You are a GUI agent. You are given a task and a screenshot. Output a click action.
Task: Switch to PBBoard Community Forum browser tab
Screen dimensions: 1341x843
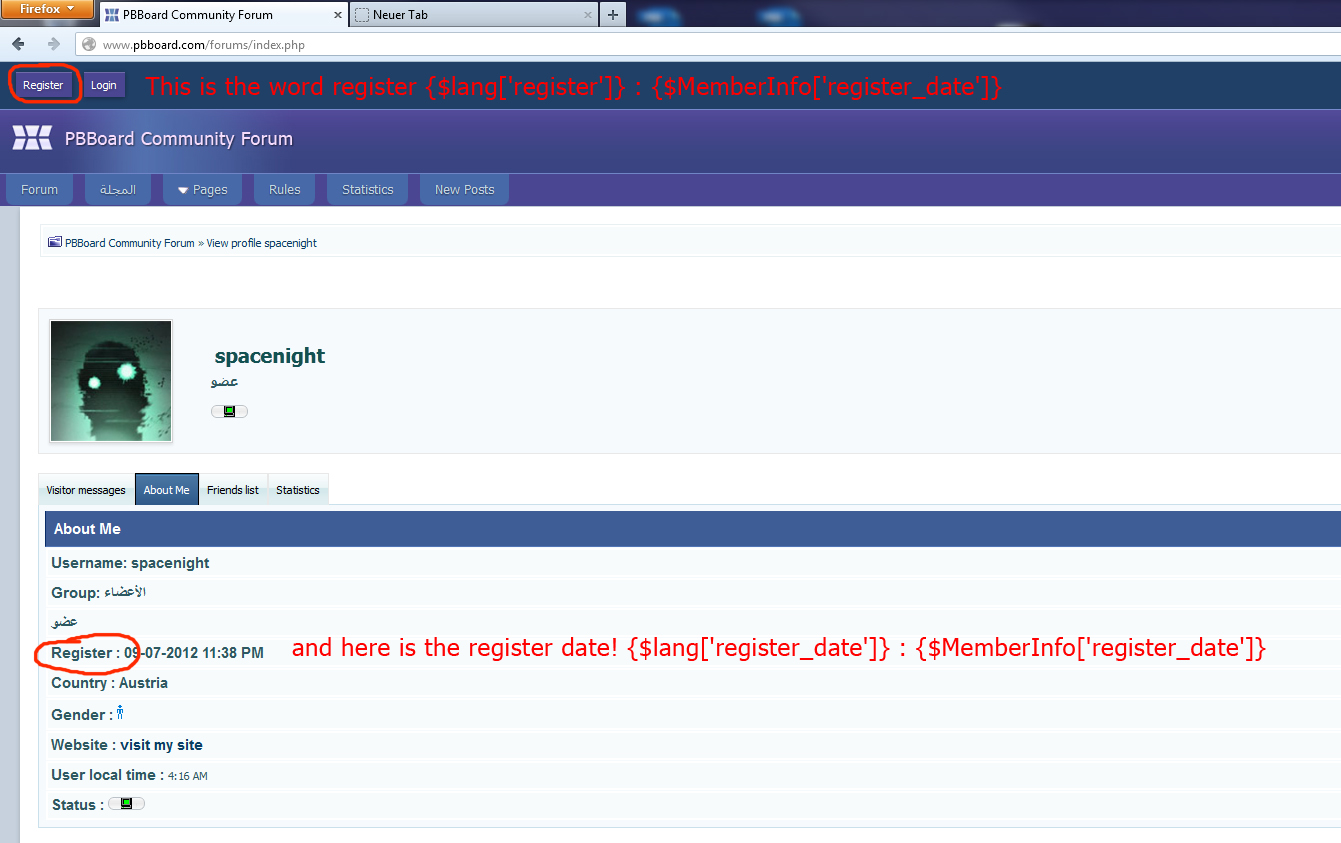tap(223, 15)
